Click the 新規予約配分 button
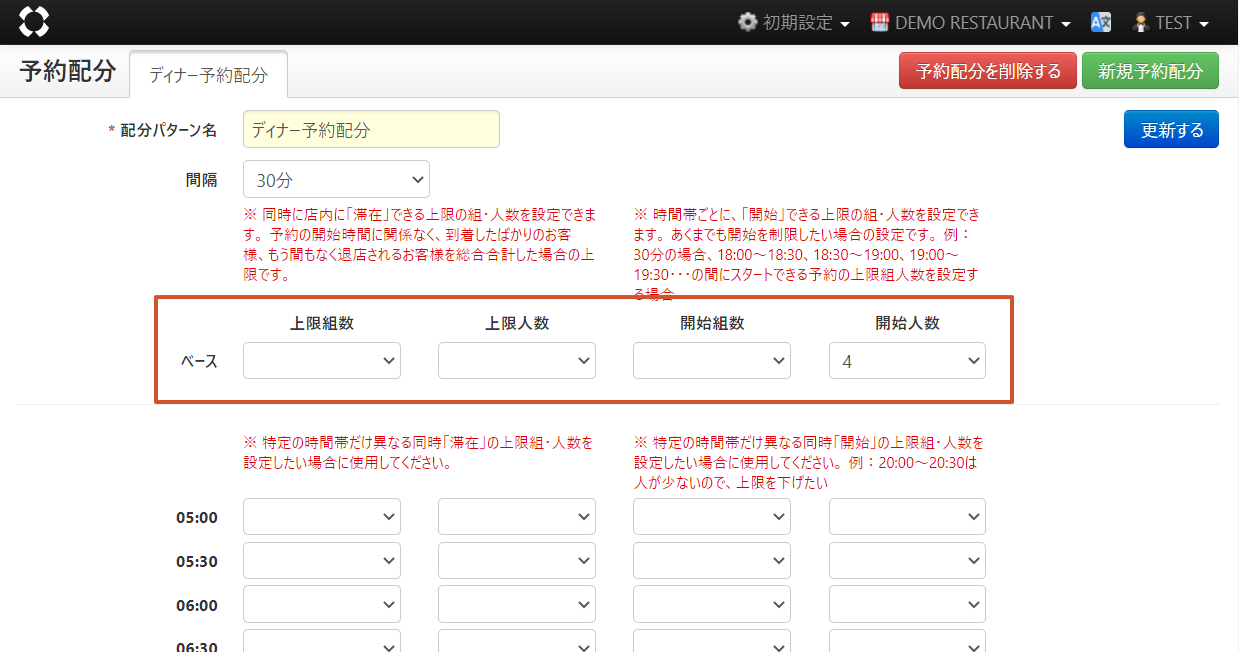Screen dimensions: 1239x652 1150,71
